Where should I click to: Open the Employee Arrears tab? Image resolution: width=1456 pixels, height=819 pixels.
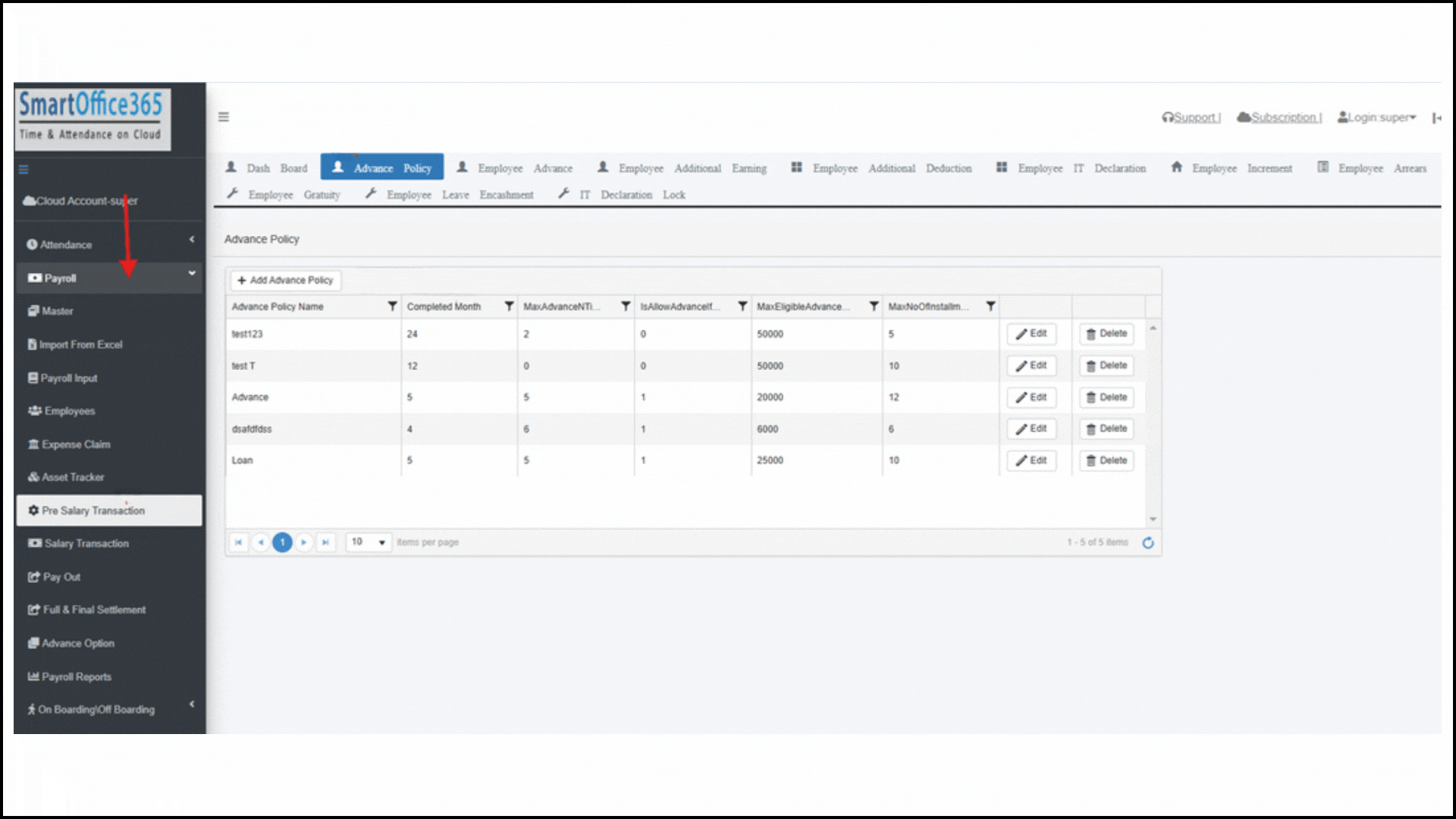coord(1372,168)
